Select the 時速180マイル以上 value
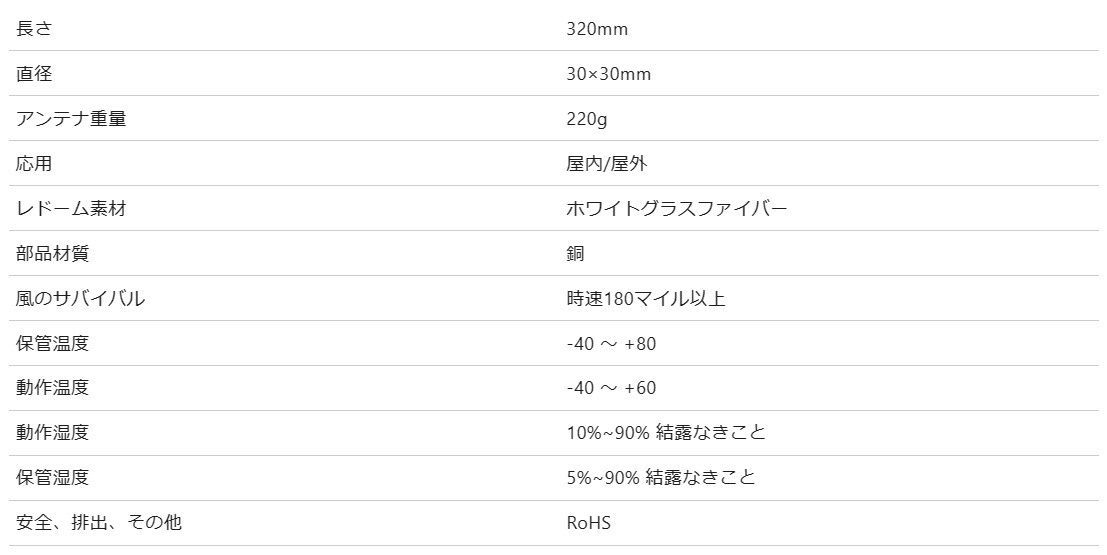 pyautogui.click(x=645, y=299)
